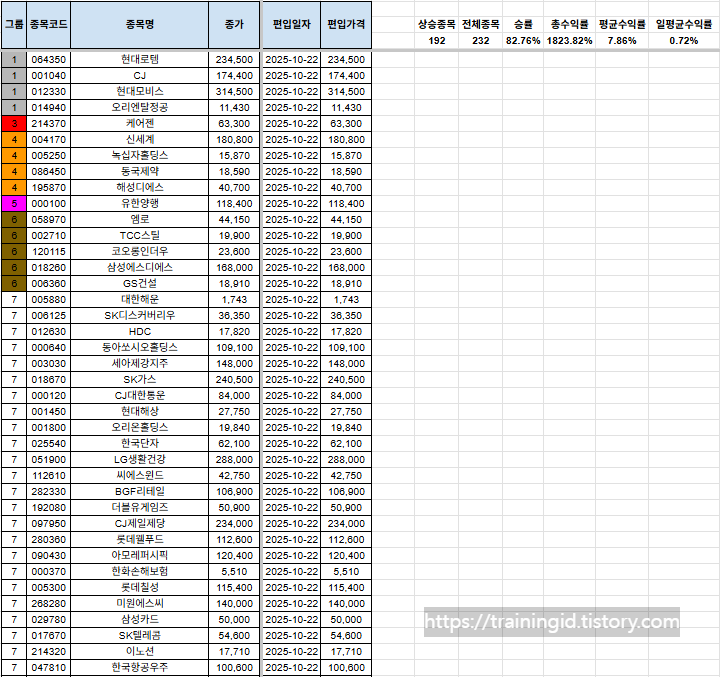
Task: Click the stock name 삼성에스디에스
Action: [x=140, y=268]
